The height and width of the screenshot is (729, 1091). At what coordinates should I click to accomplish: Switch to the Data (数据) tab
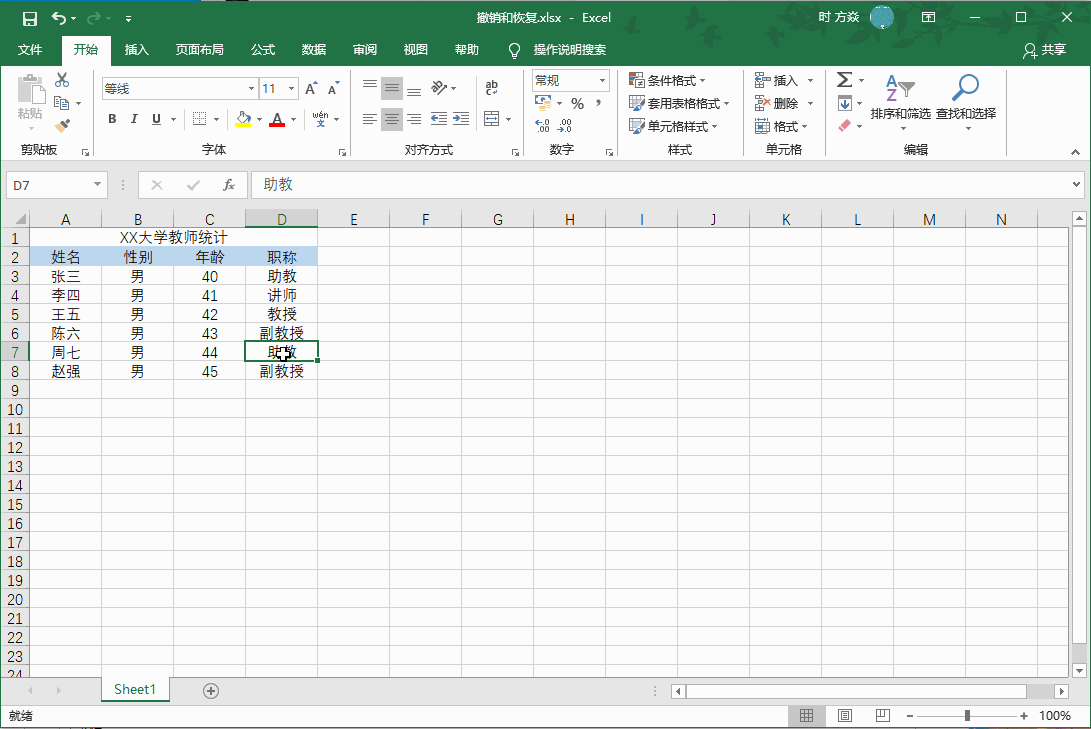(314, 49)
